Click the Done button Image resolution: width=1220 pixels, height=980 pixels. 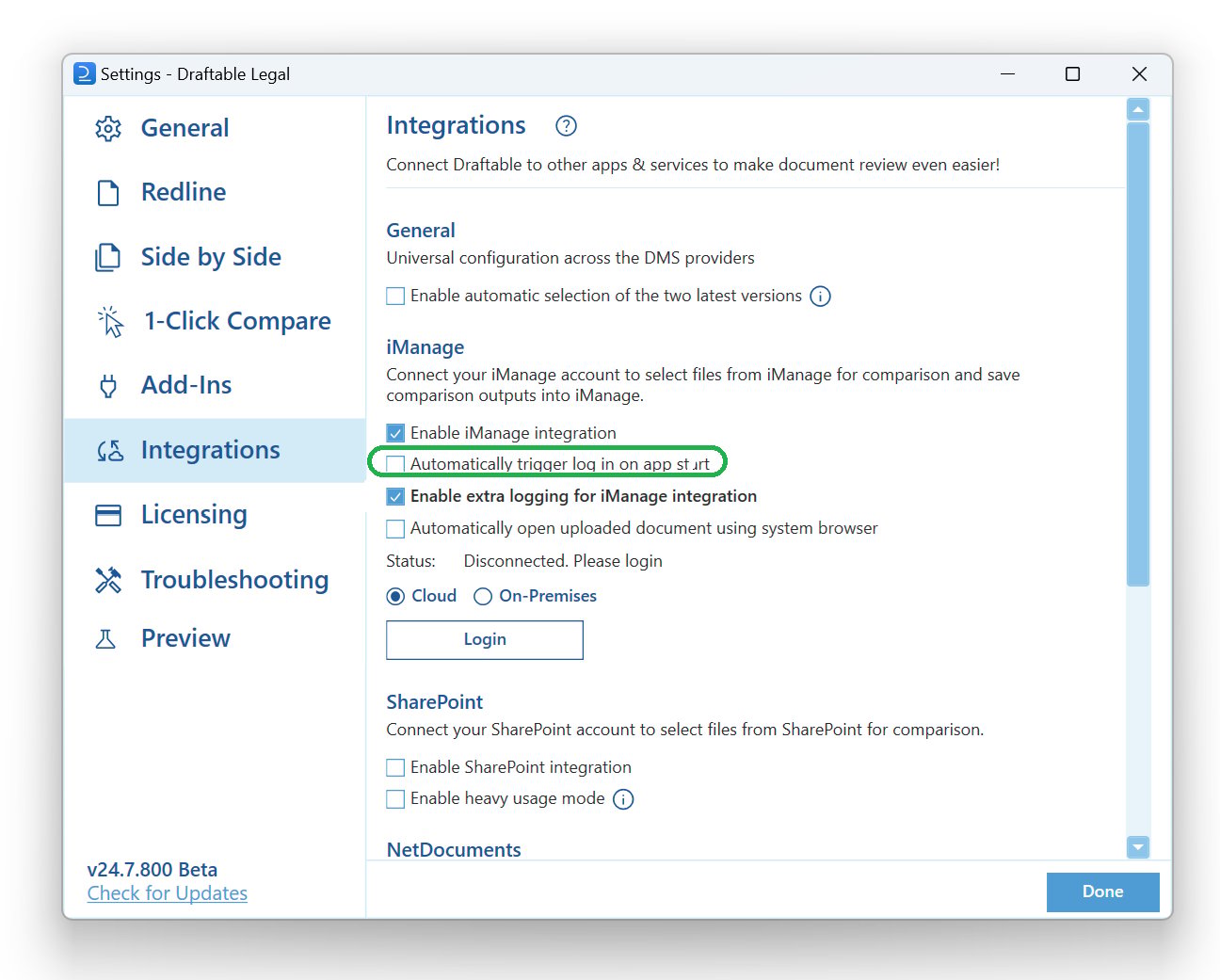pos(1102,892)
